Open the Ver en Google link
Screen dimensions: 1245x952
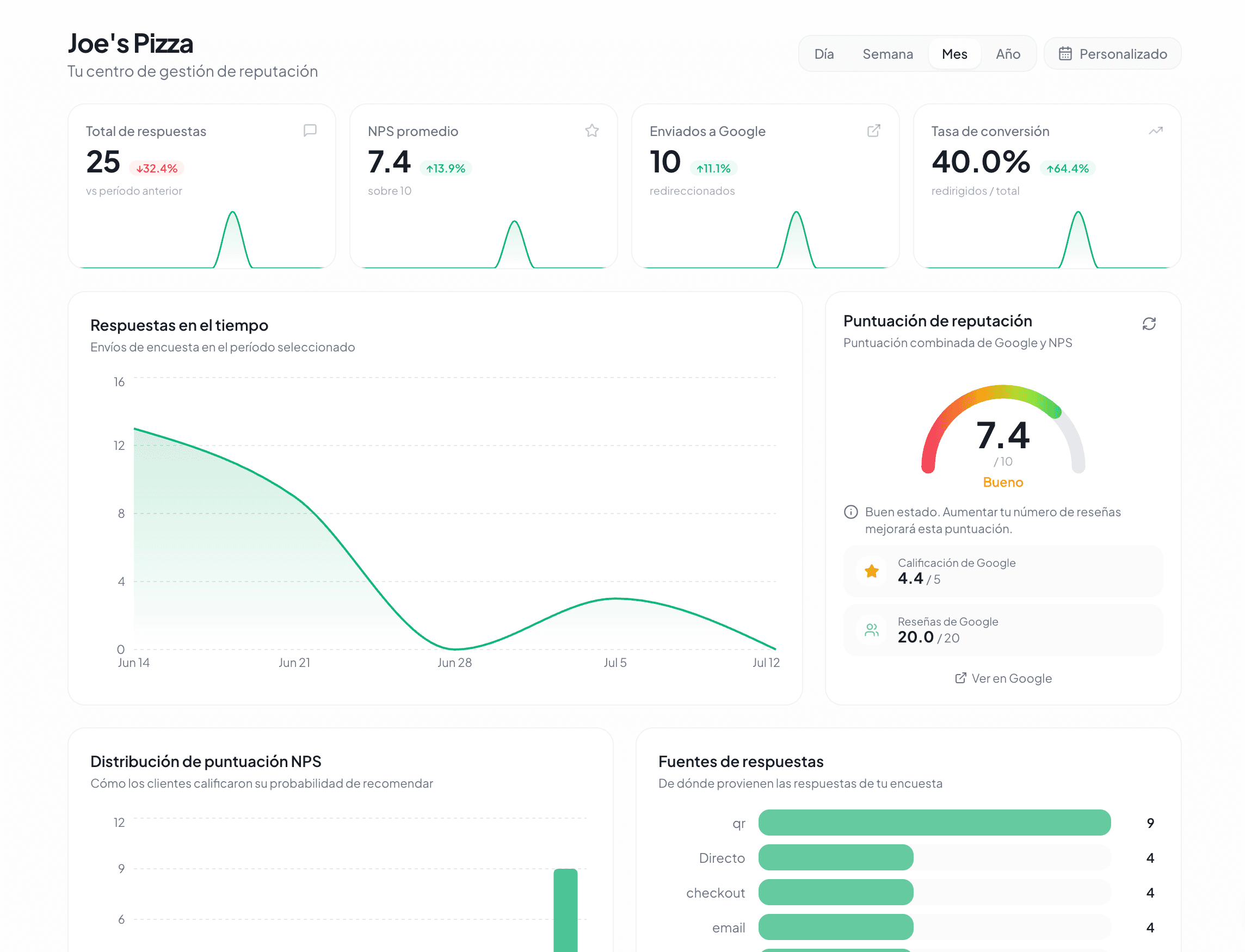(1003, 678)
